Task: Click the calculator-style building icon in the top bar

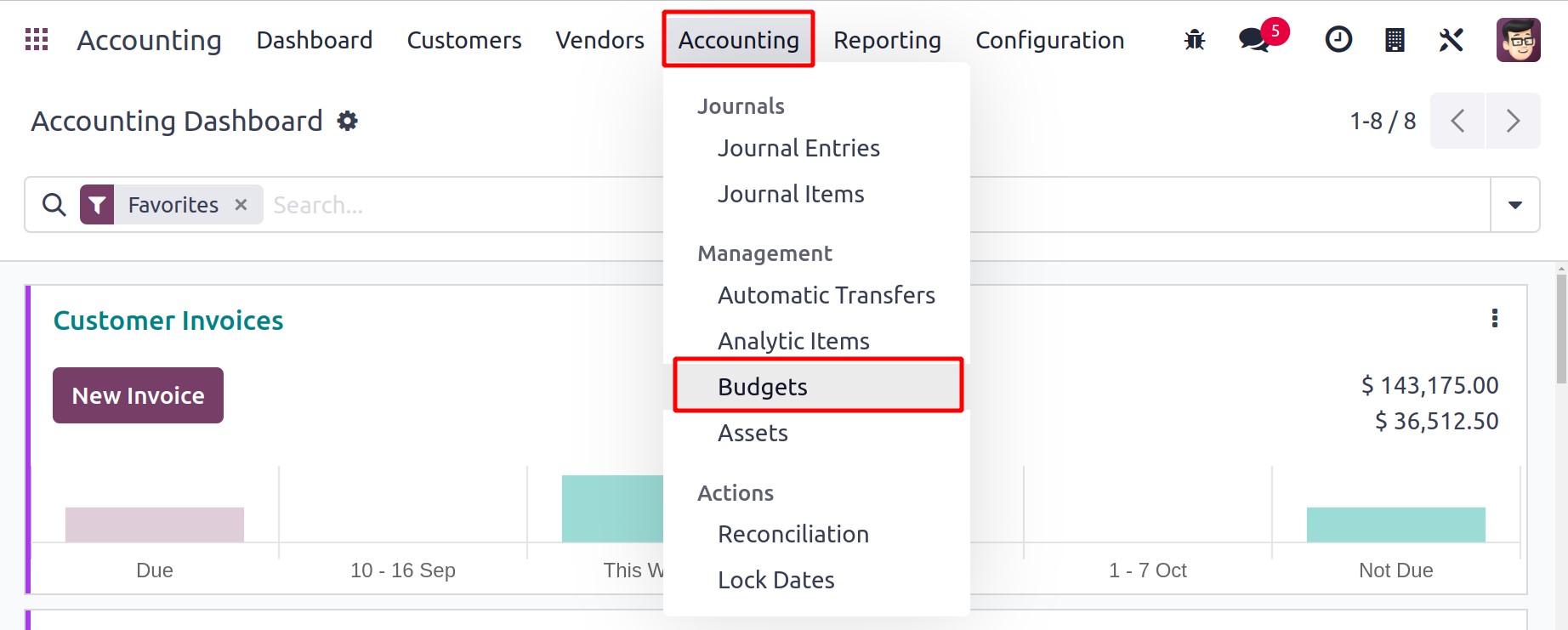Action: coord(1395,40)
